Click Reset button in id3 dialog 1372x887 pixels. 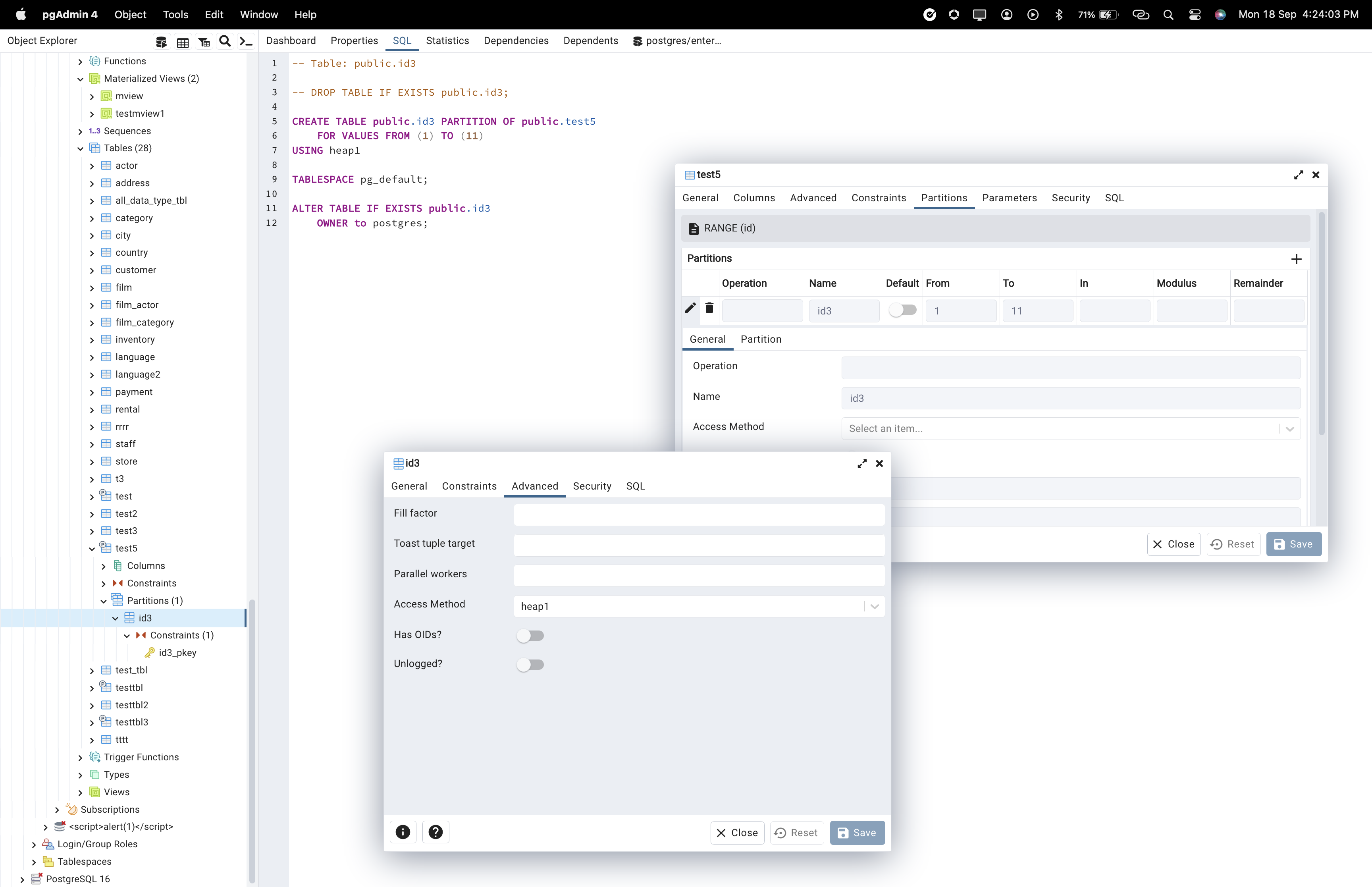[x=796, y=832]
